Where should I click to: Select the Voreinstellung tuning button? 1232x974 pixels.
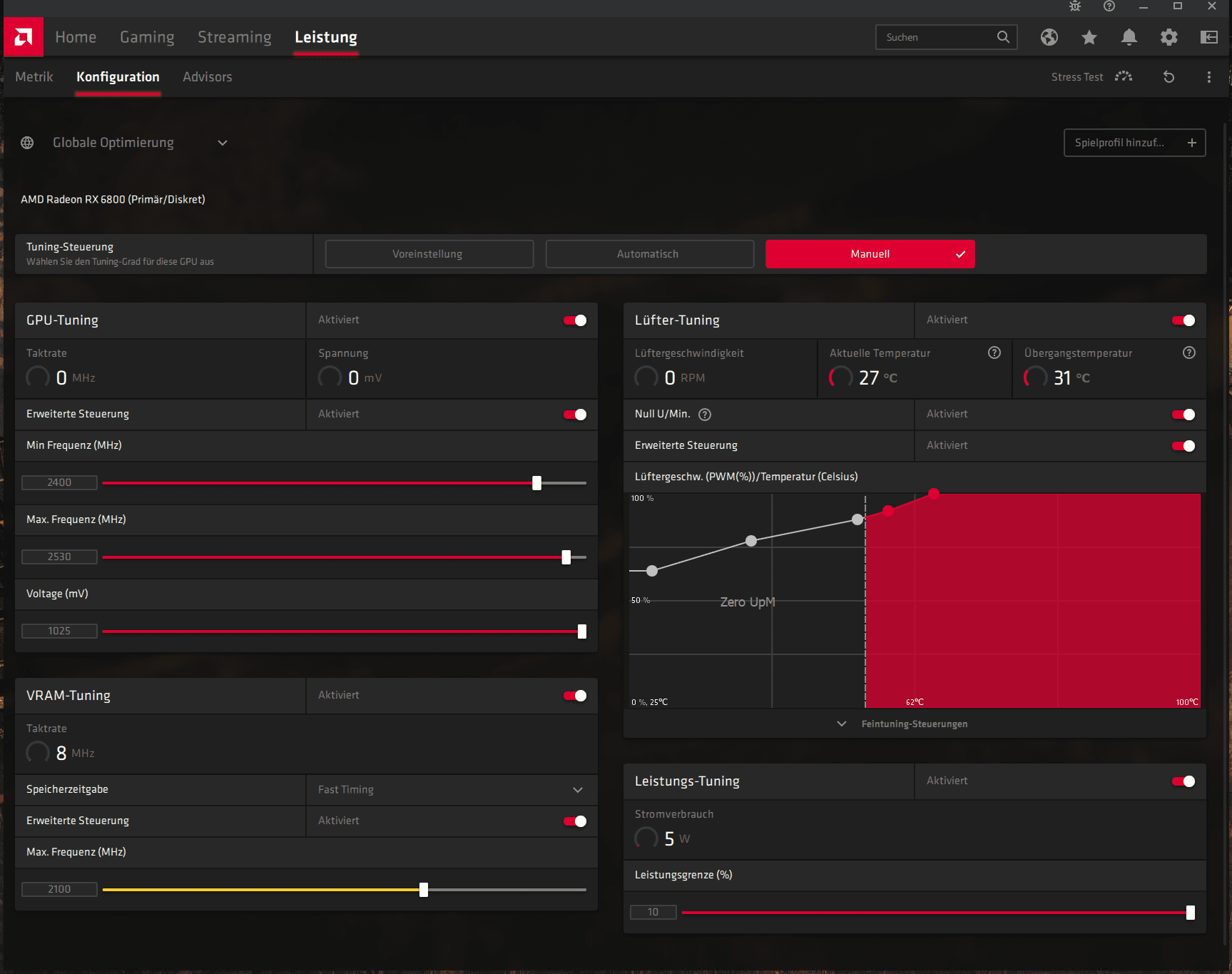(429, 254)
